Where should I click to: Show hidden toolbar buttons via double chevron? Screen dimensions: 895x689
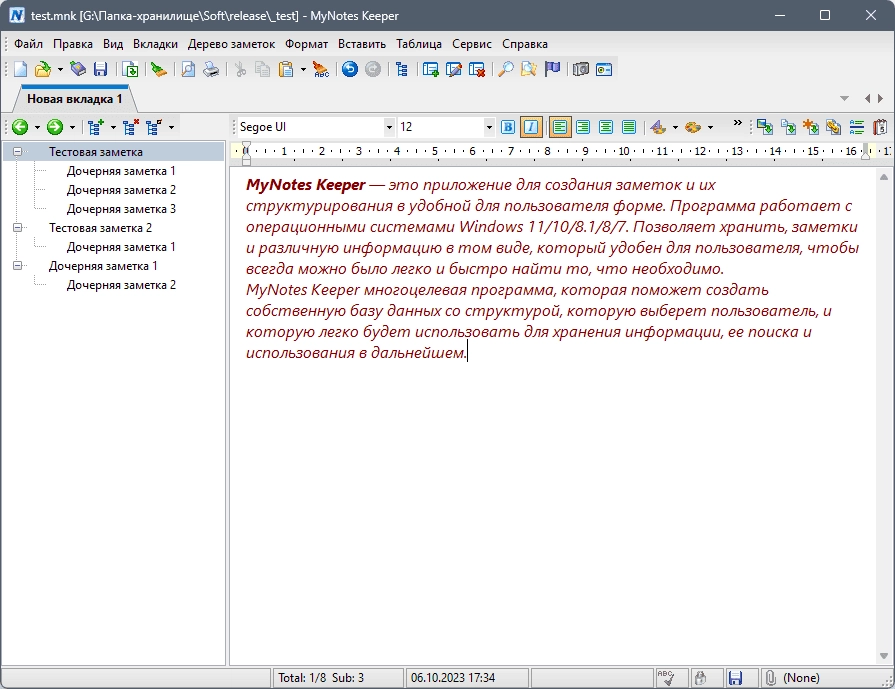click(x=737, y=123)
